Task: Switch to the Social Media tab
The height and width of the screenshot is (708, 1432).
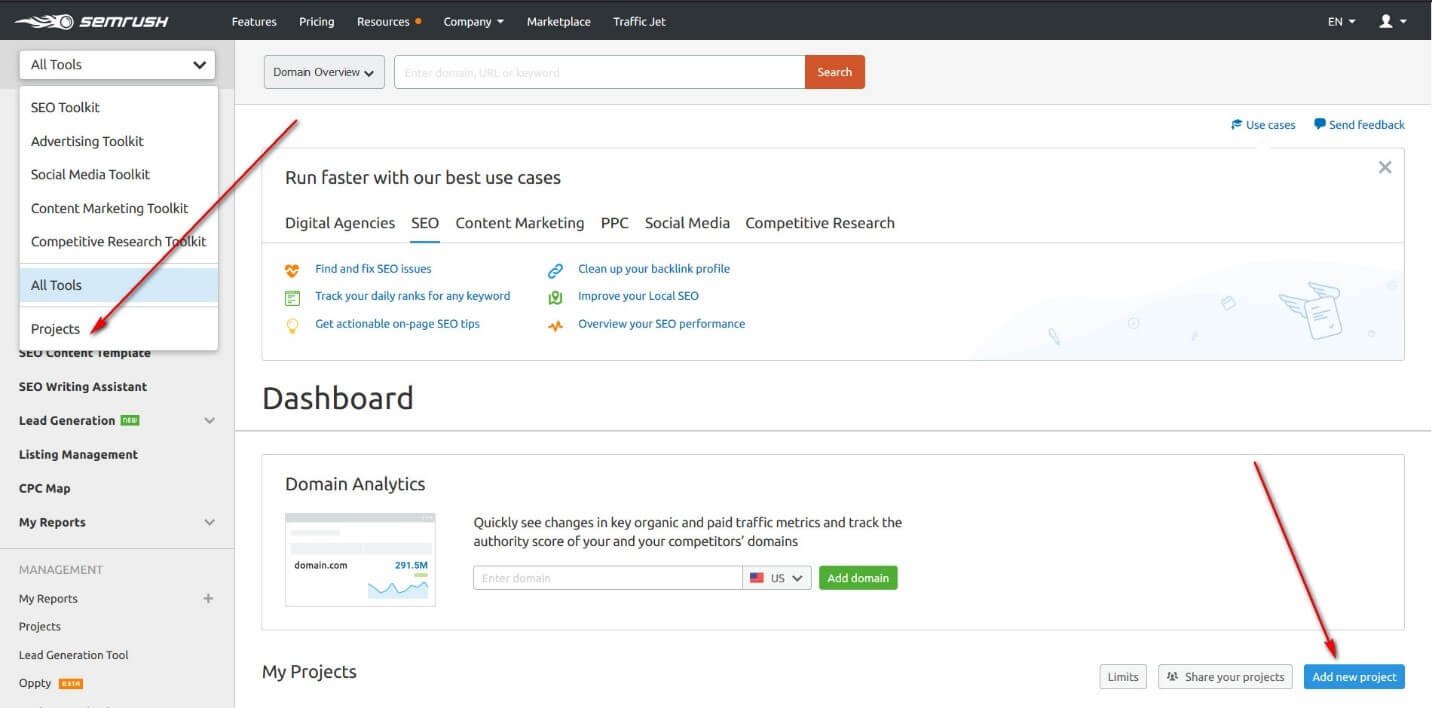Action: pos(687,223)
